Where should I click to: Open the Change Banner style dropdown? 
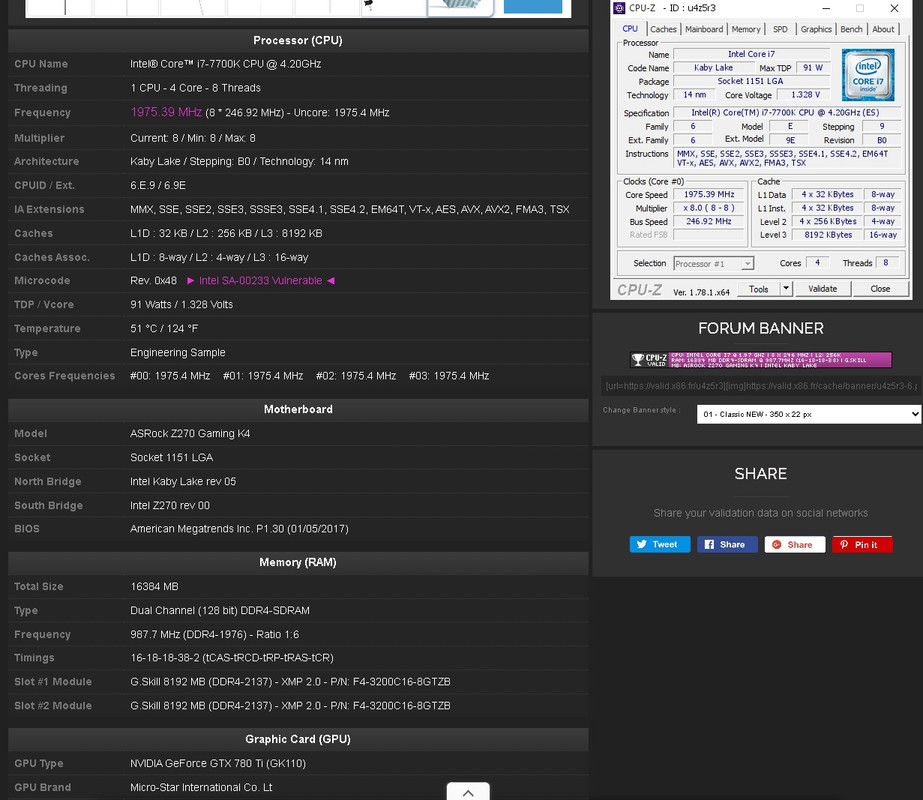pos(809,414)
